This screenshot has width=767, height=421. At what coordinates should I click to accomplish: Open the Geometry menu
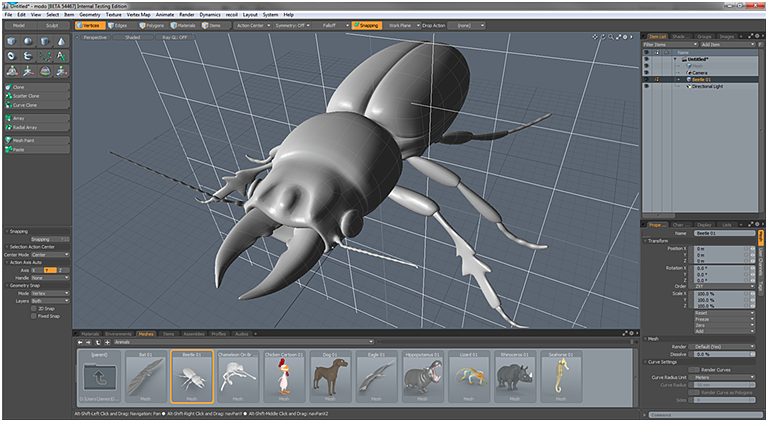[90, 15]
